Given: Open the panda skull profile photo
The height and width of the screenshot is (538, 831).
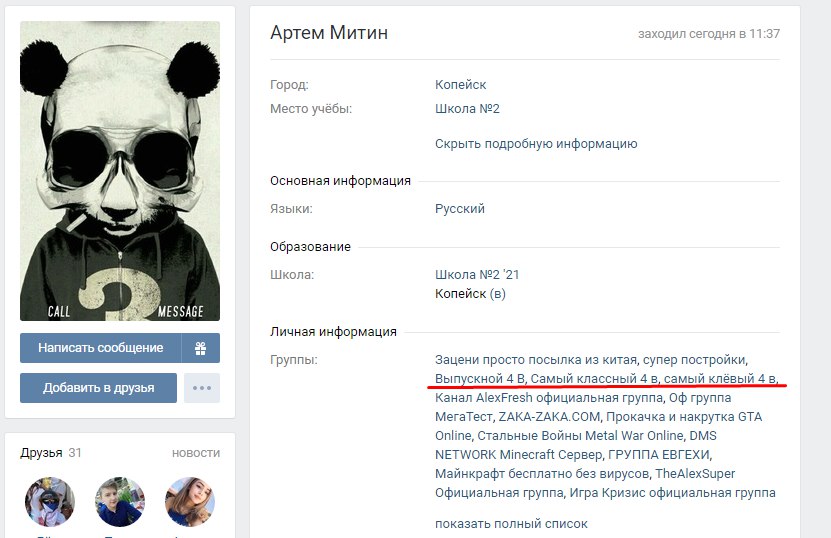Looking at the screenshot, I should (x=120, y=171).
